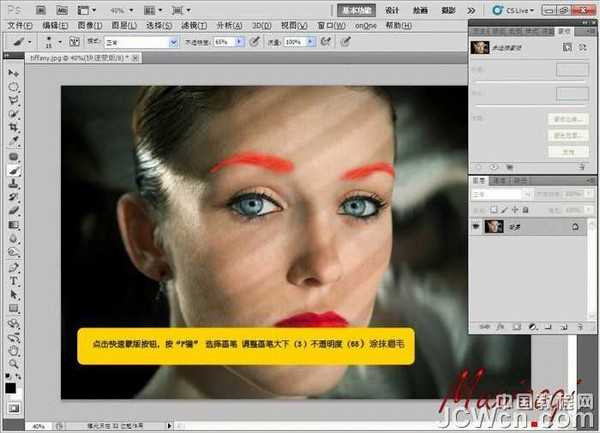Hide the 背景 layer with eye icon
The height and width of the screenshot is (433, 600).
click(477, 227)
